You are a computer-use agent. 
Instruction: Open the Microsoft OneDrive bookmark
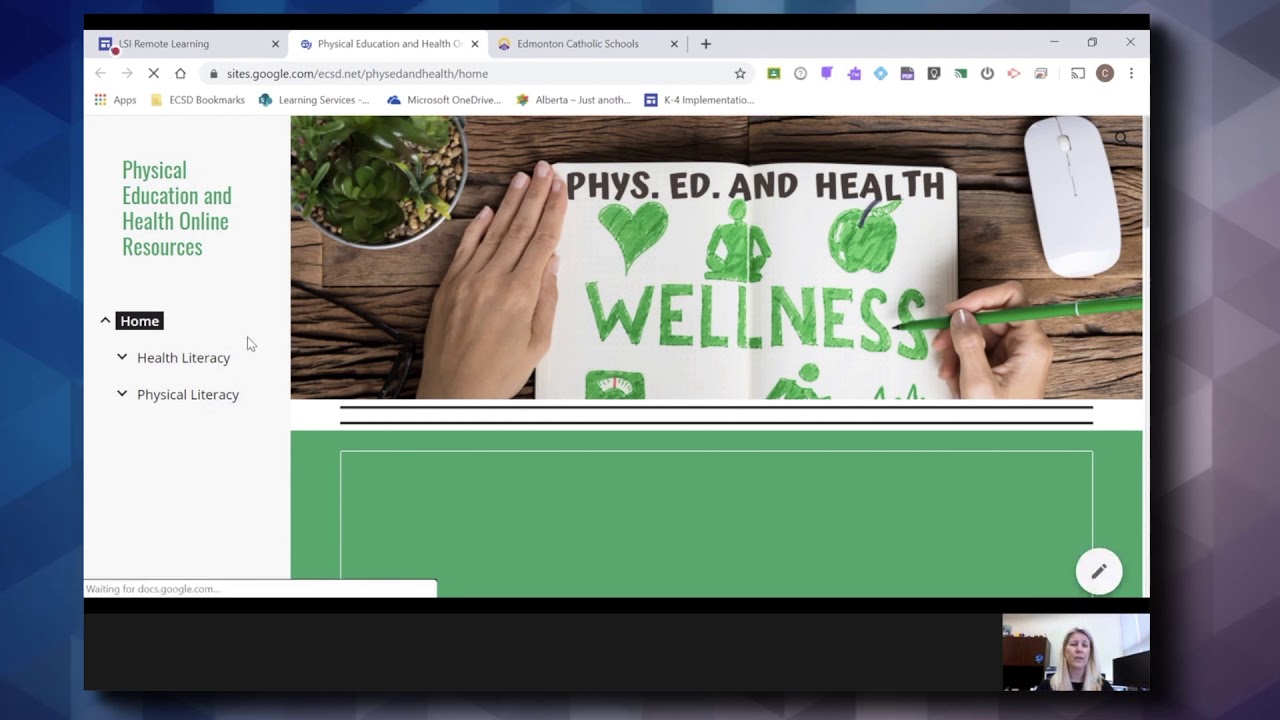click(x=444, y=100)
